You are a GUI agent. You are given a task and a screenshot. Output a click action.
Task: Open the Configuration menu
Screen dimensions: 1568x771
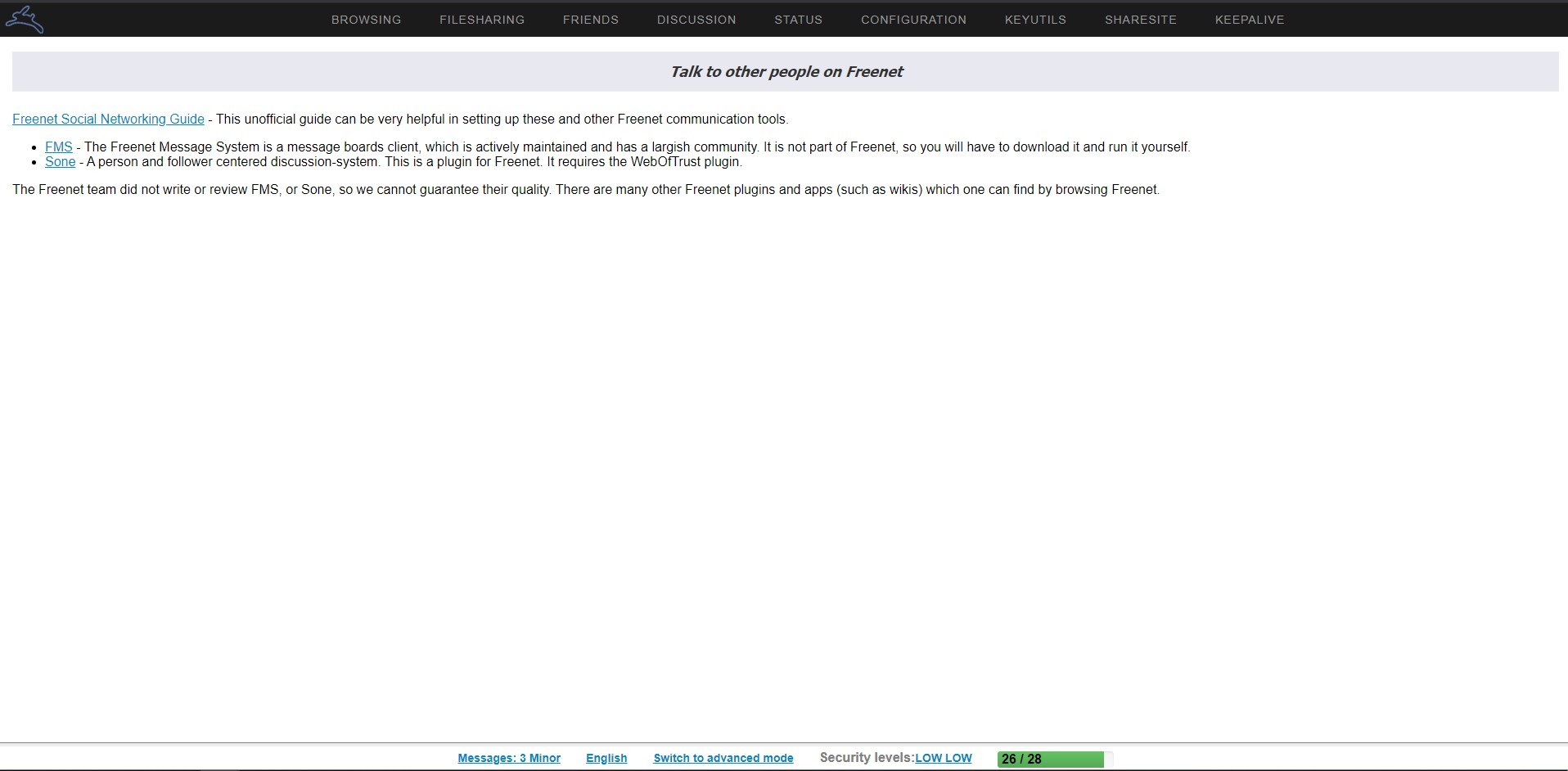[x=913, y=20]
